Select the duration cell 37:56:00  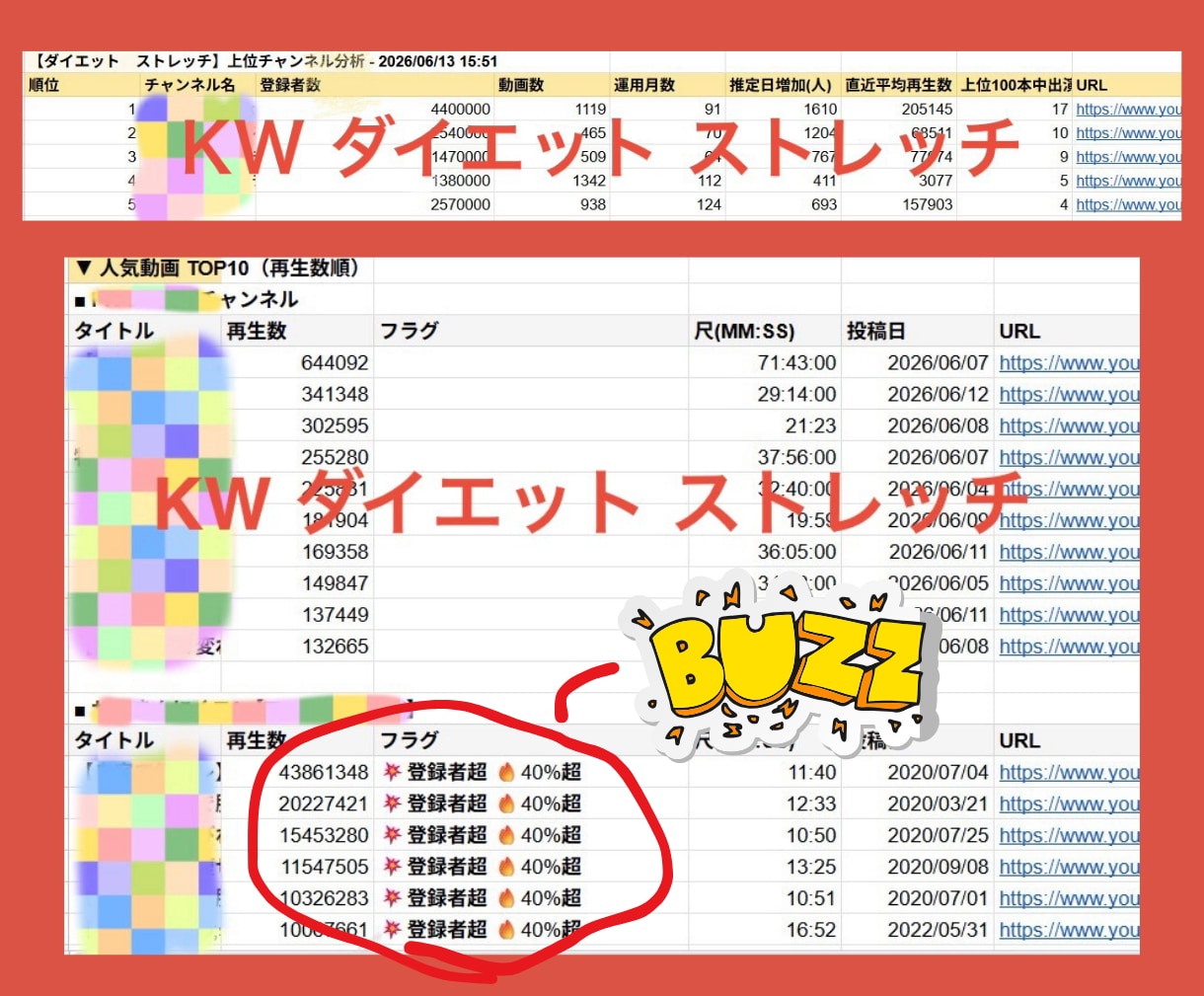(796, 458)
